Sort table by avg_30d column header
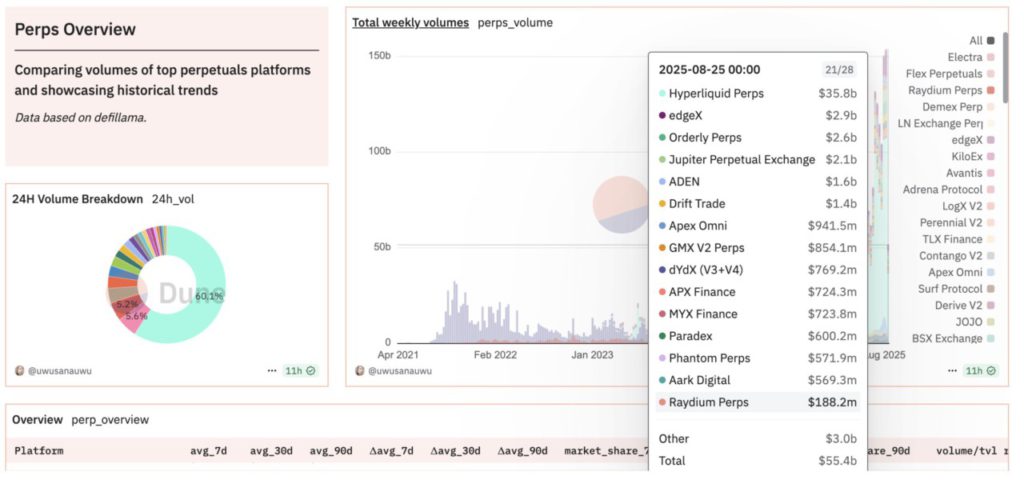1024x480 pixels. [271, 451]
